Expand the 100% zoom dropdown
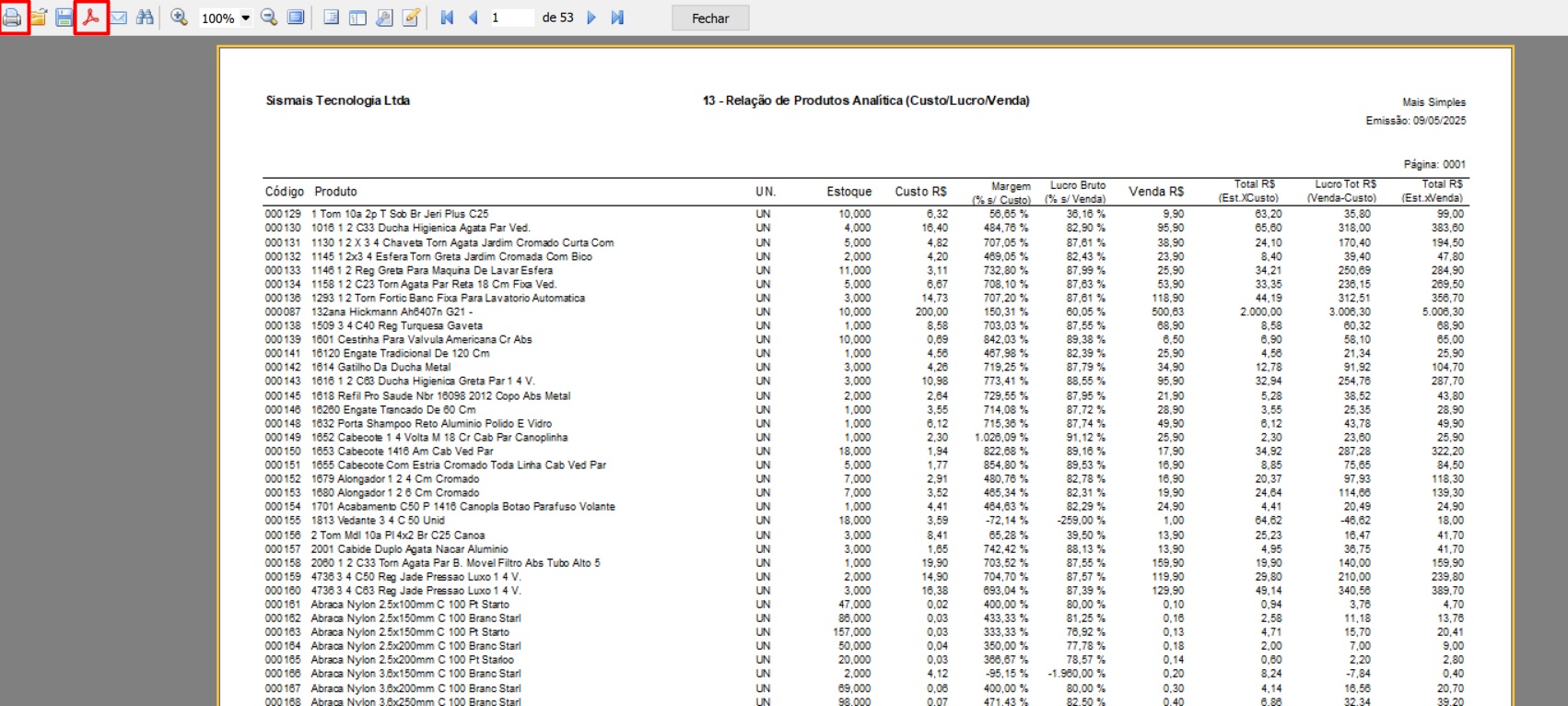The image size is (1568, 706). point(246,18)
